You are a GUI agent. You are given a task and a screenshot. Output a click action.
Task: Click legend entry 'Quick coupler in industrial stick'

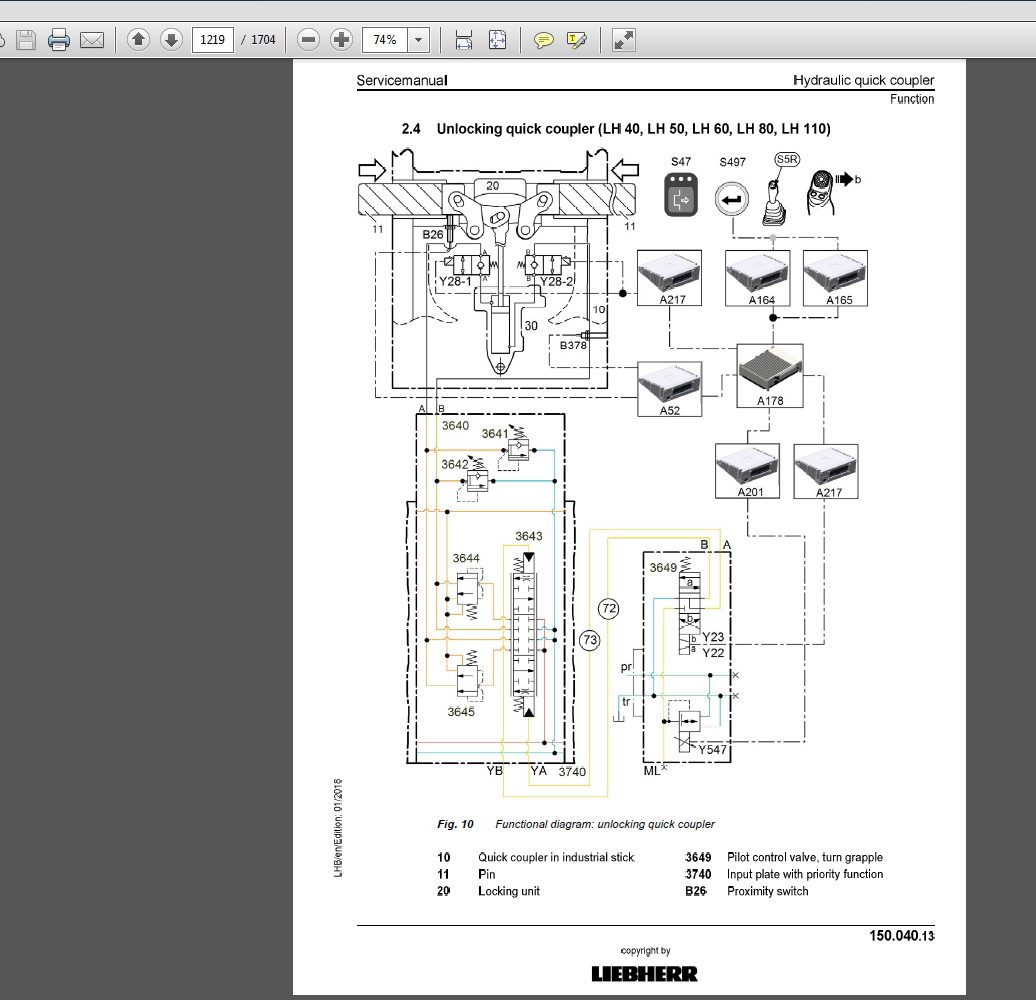click(556, 857)
